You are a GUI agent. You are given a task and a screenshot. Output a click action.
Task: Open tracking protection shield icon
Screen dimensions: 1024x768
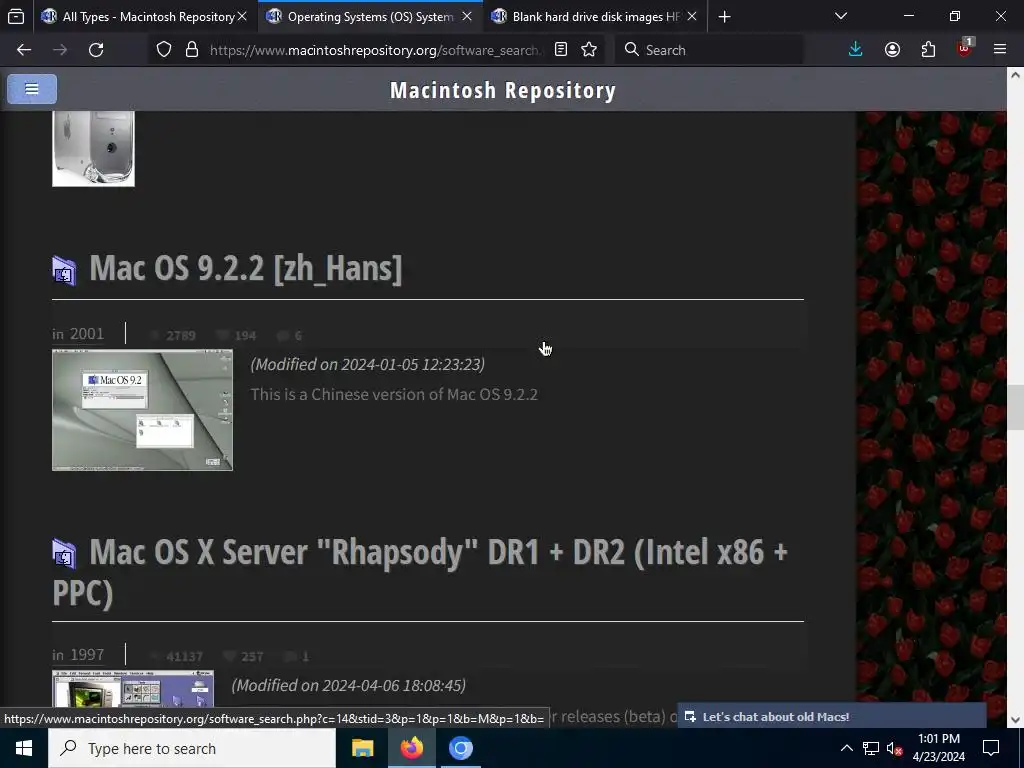164,50
